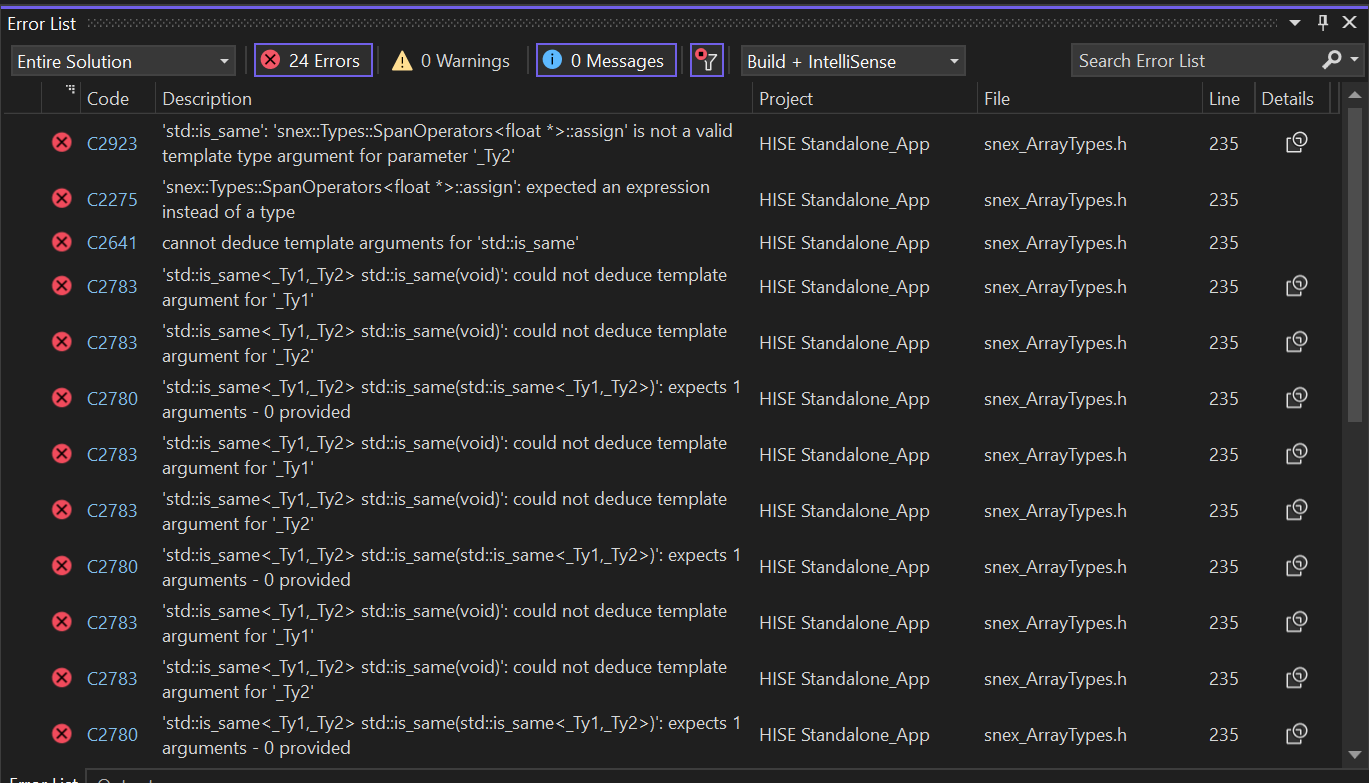Screen dimensions: 1369x783
Task: Open the C2275 error code link
Action: [112, 199]
